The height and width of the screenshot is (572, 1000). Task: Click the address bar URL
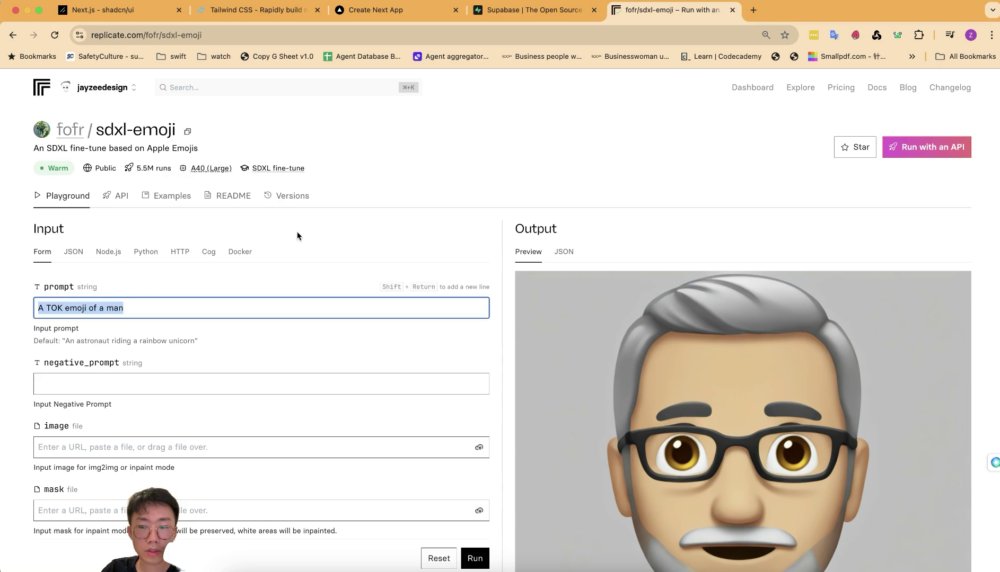pyautogui.click(x=146, y=35)
